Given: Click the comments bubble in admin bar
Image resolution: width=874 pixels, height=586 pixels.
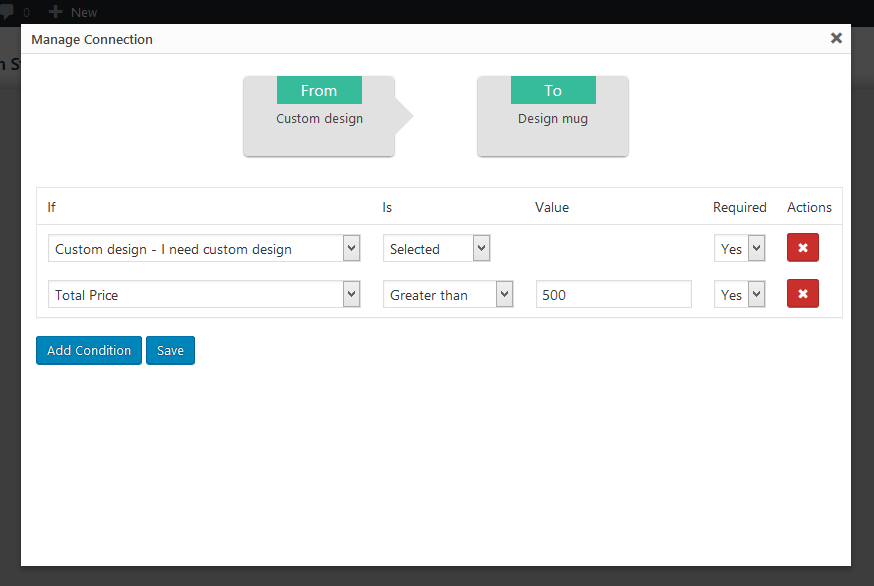Looking at the screenshot, I should 6,12.
